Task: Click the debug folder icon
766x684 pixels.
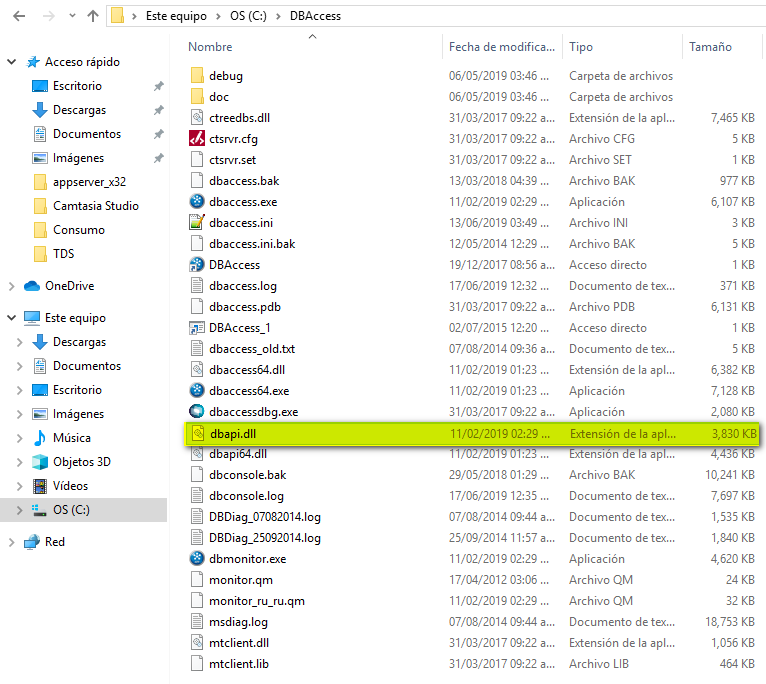Action: 197,76
